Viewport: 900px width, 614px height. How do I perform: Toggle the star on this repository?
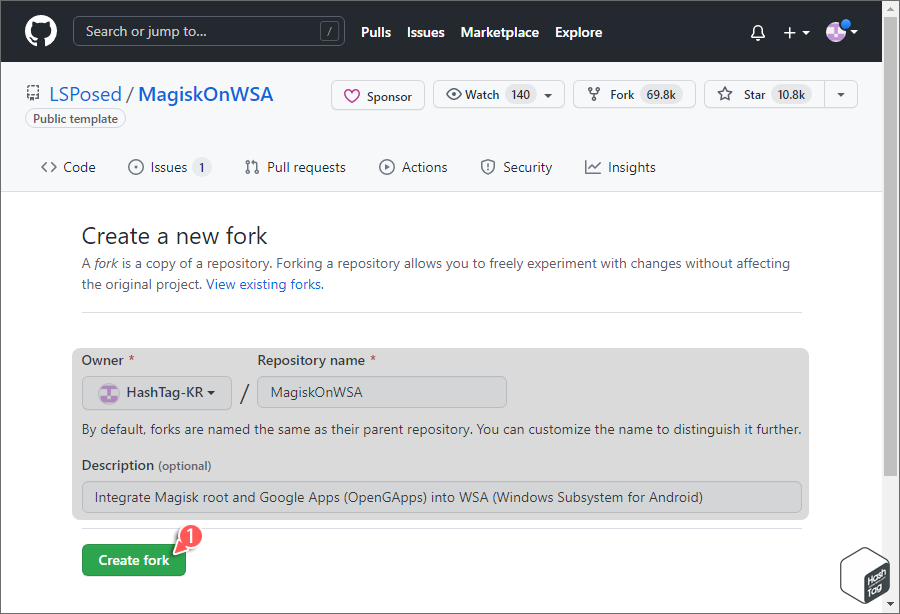click(x=750, y=94)
